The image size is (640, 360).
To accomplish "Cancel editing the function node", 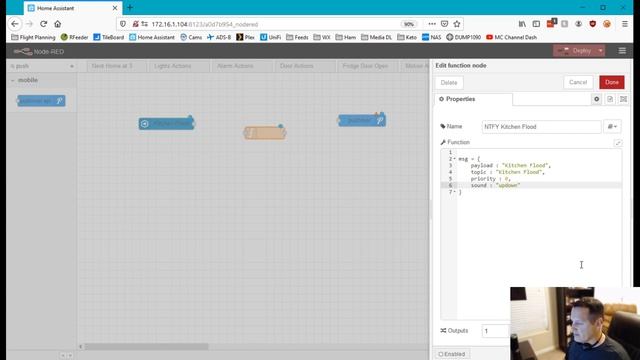I will pos(578,82).
